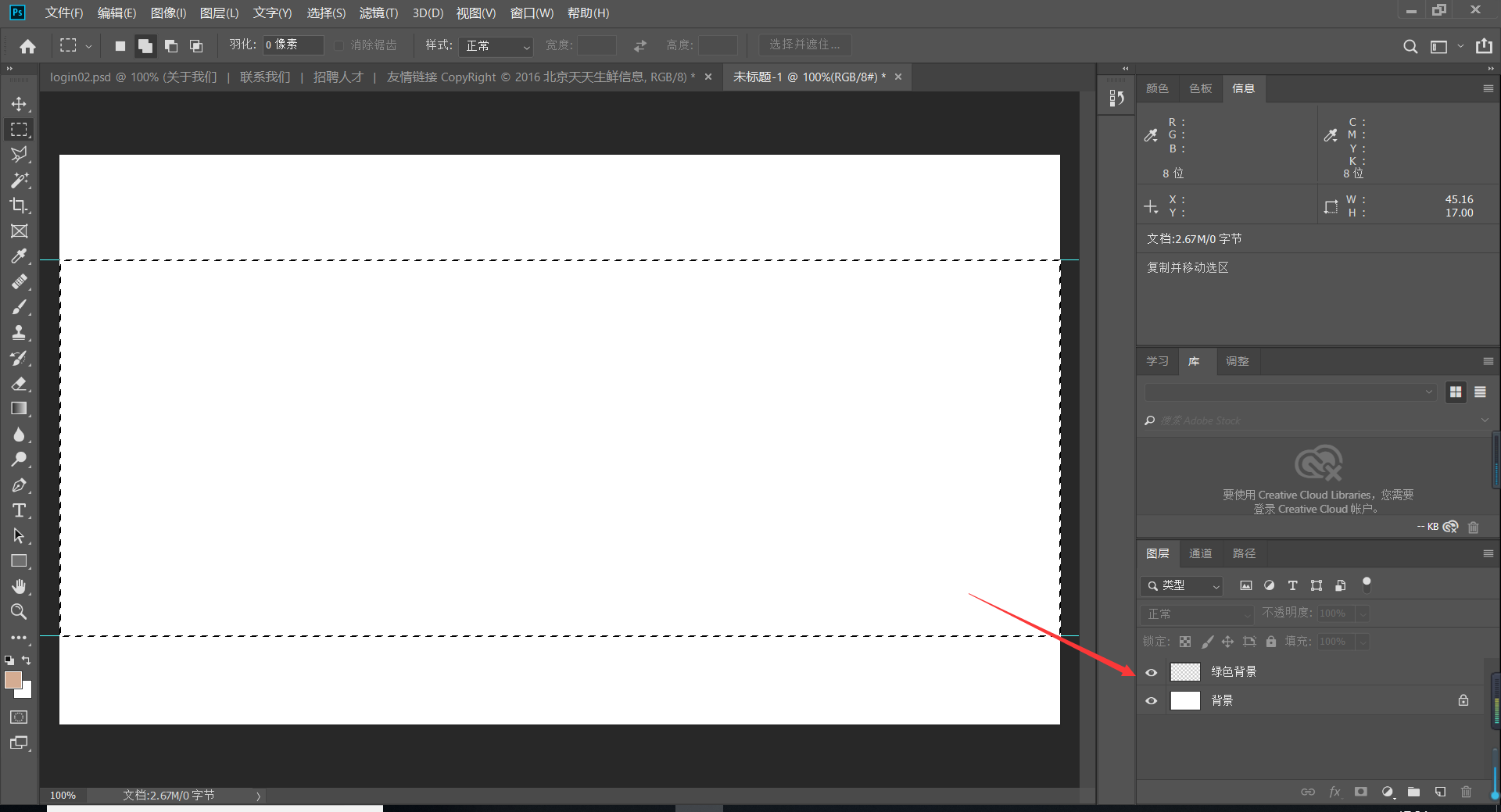Screen dimensions: 1501x812
Task: Open the info panel options menu
Action: point(1488,89)
